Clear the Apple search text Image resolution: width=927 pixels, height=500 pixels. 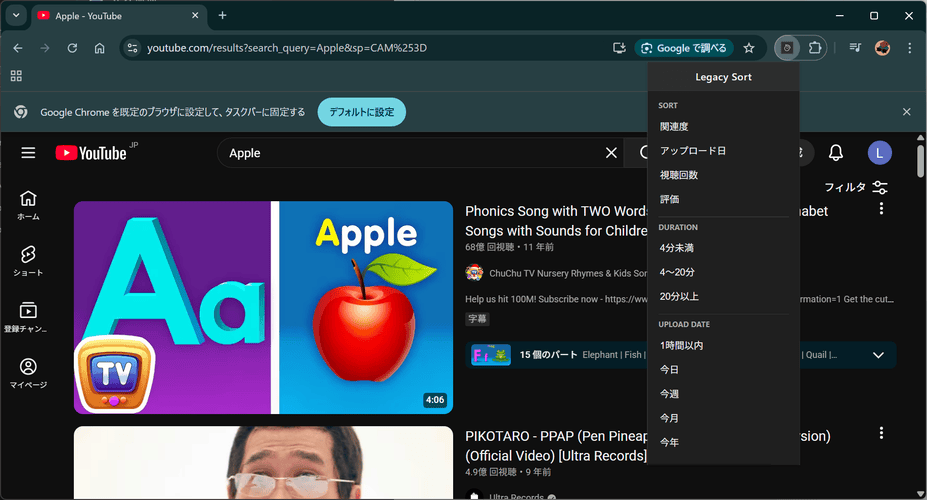611,153
